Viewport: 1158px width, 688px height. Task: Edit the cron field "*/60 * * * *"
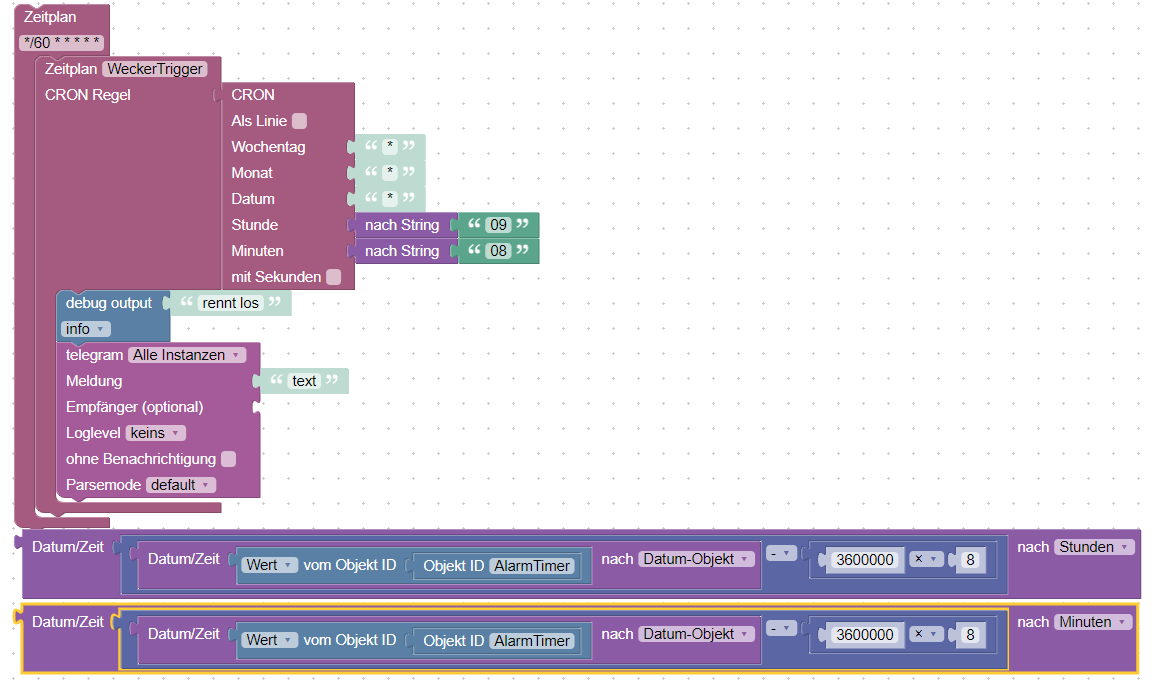[61, 42]
